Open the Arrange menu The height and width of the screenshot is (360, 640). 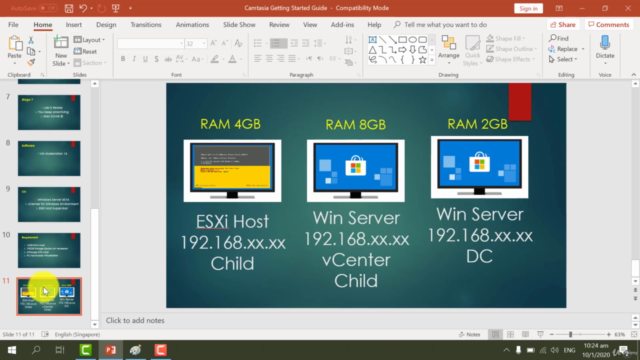[449, 50]
